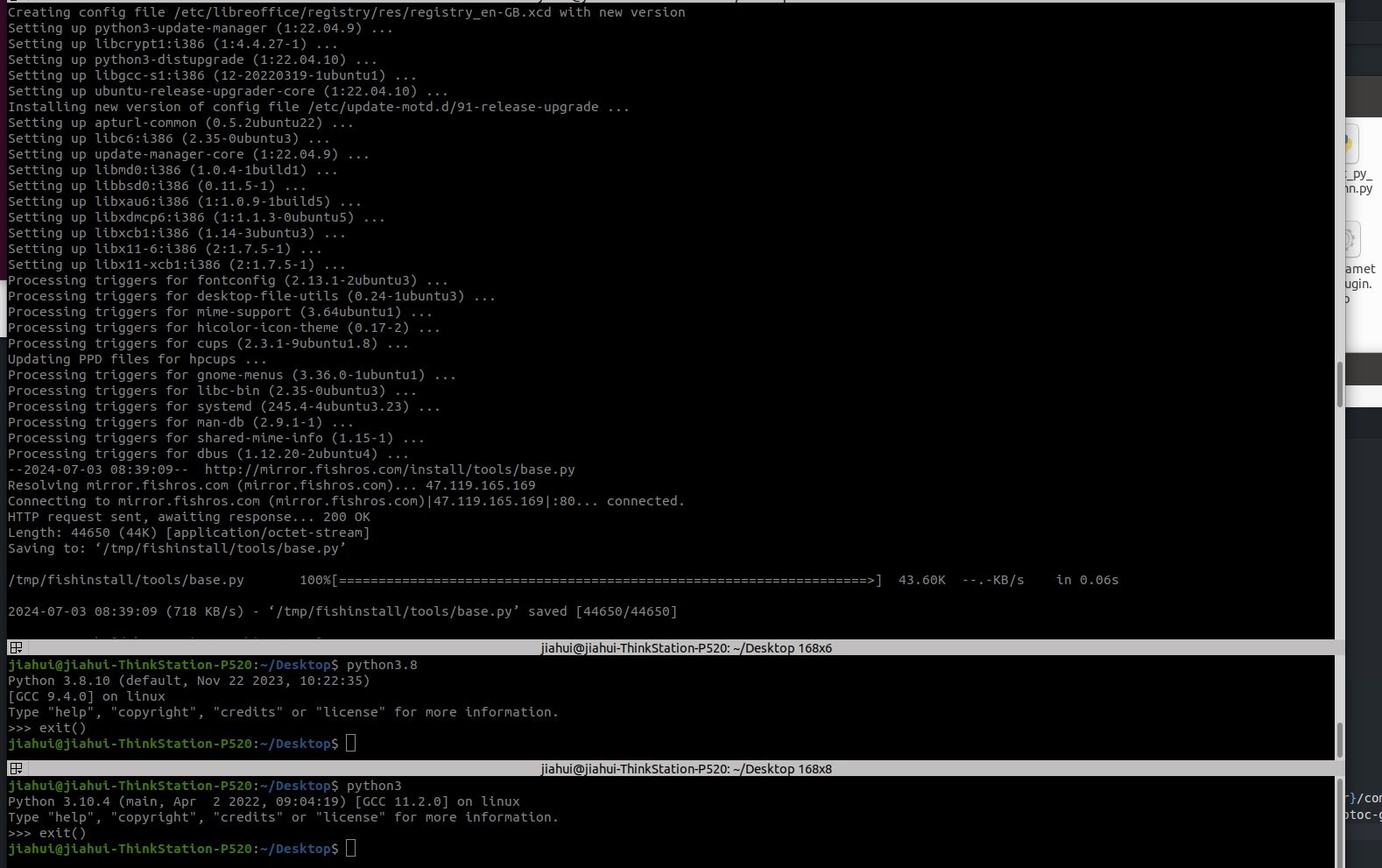This screenshot has height=868, width=1382.
Task: Click 'Python 3.10.4 (main, Apr 2 2022' line
Action: pos(264,801)
